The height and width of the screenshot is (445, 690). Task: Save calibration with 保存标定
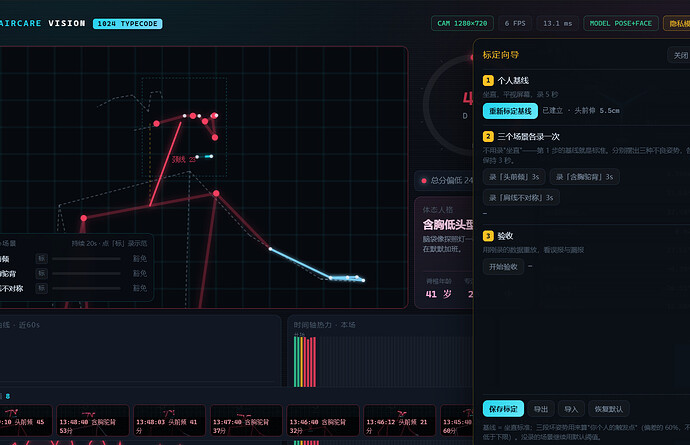(x=503, y=409)
